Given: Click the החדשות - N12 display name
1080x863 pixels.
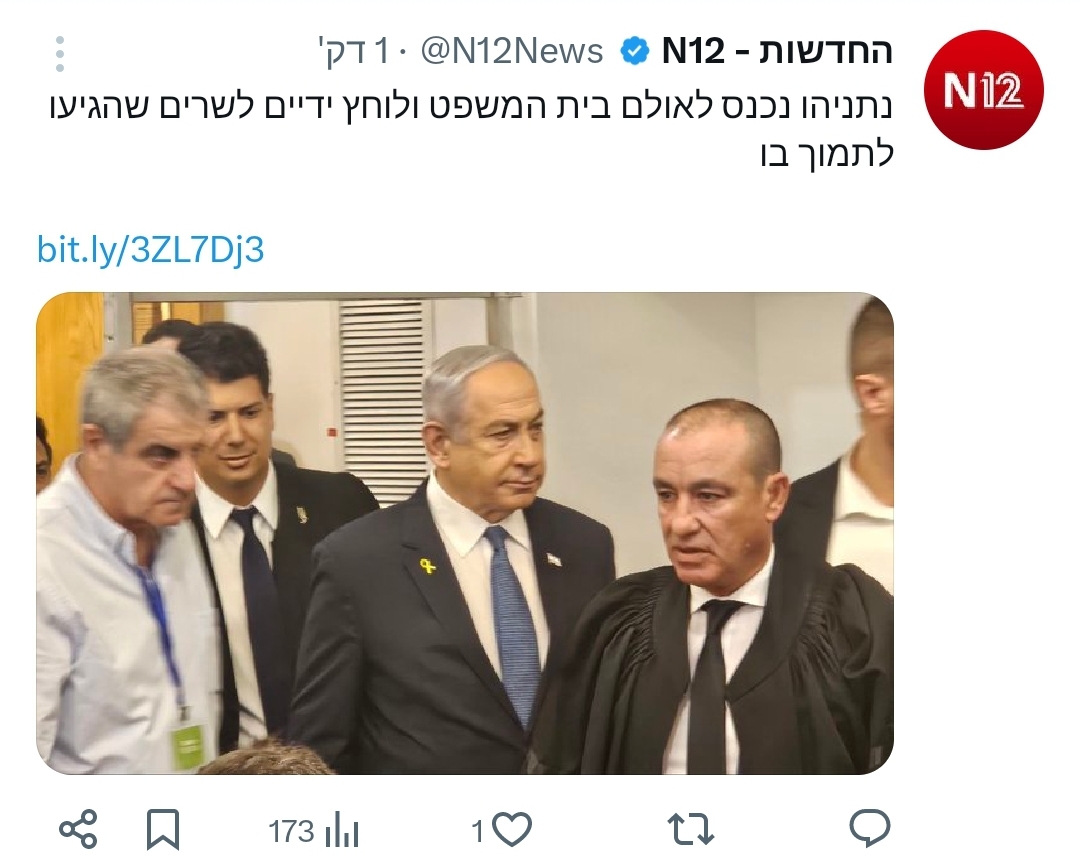Looking at the screenshot, I should tap(777, 51).
